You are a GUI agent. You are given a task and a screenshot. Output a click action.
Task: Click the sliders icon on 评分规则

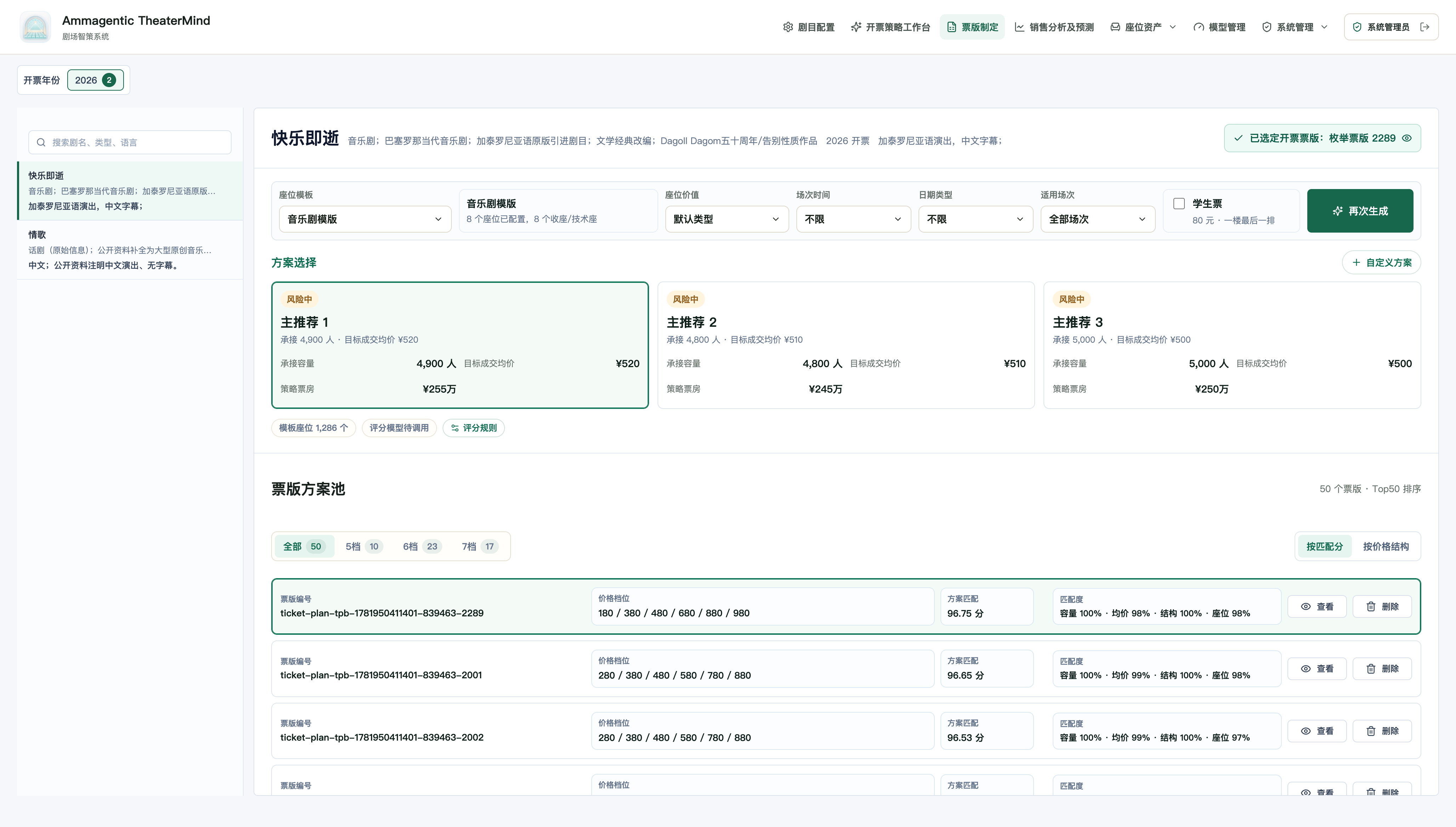pyautogui.click(x=455, y=428)
